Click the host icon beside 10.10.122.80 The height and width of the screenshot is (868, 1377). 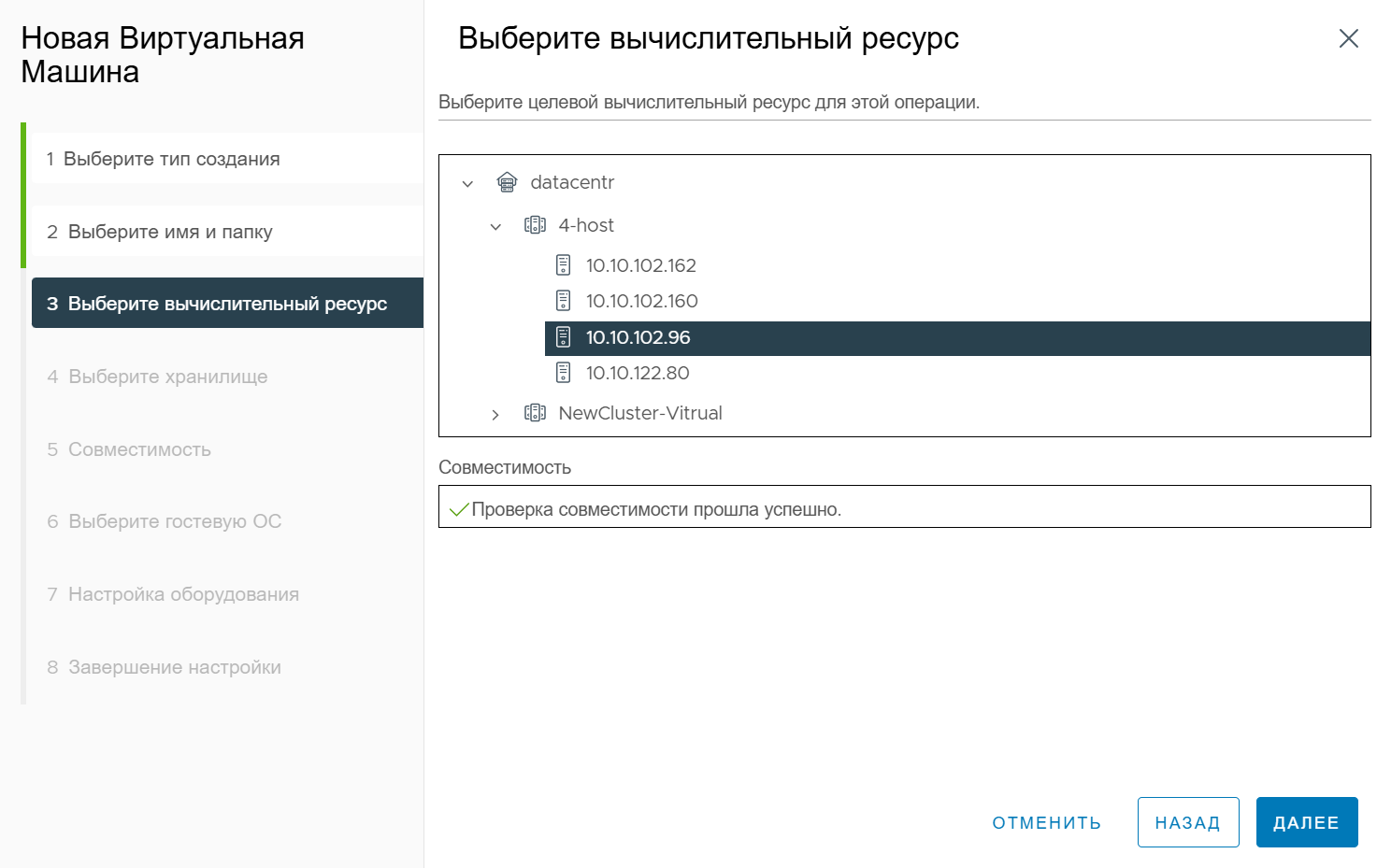[563, 373]
